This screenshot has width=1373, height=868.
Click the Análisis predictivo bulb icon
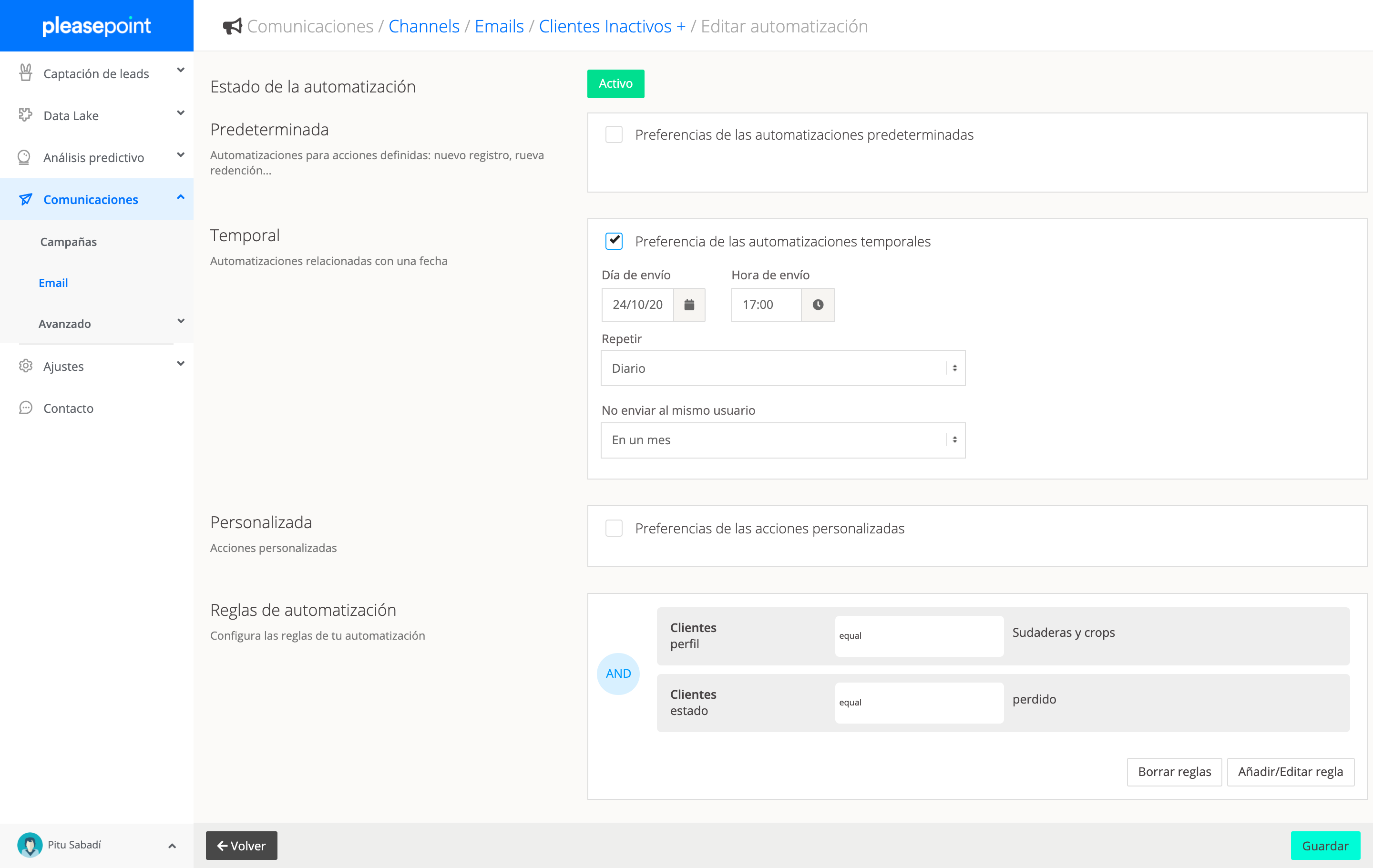pos(24,157)
